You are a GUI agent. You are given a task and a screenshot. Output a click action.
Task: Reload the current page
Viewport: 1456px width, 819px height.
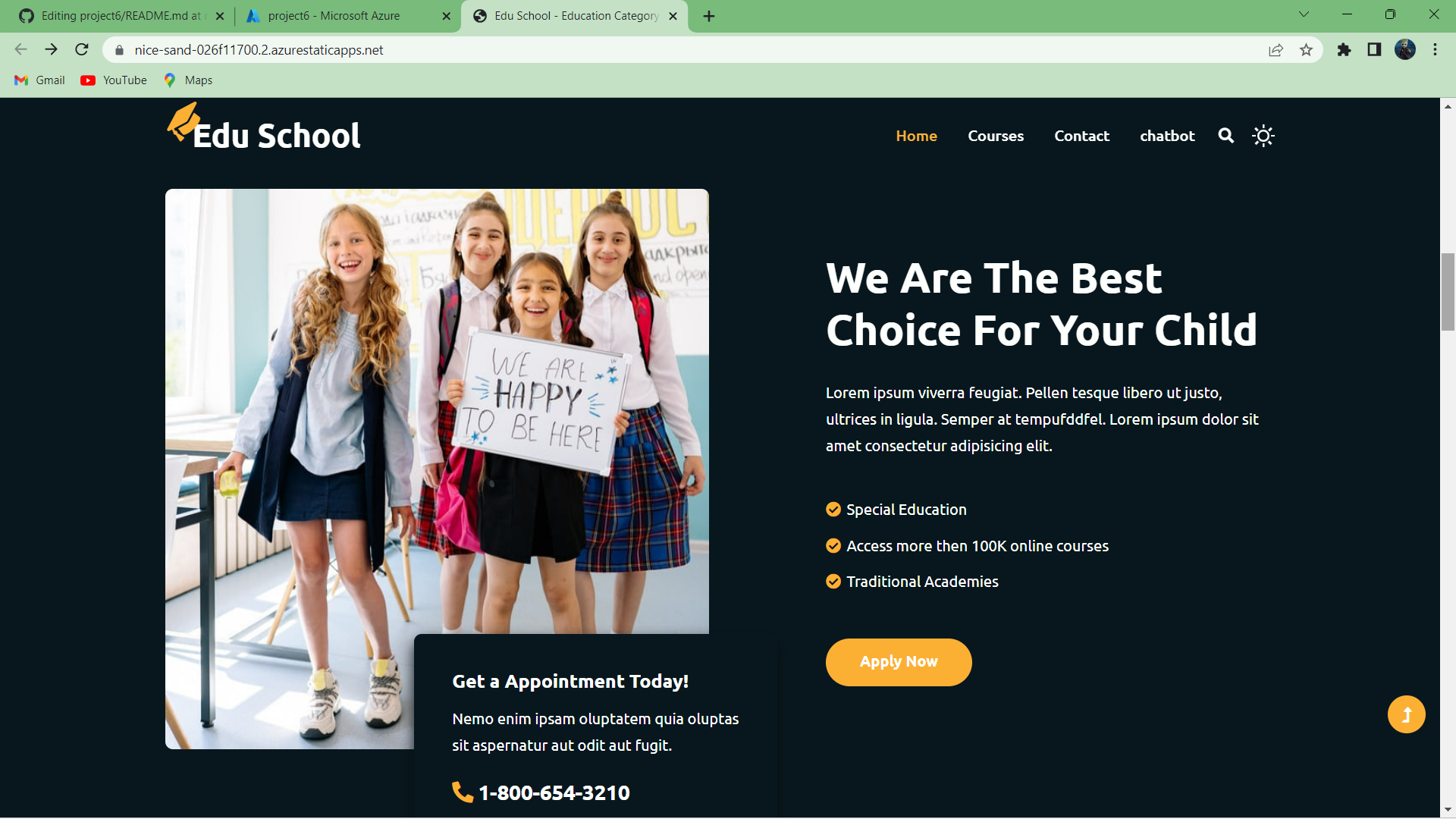(x=82, y=50)
